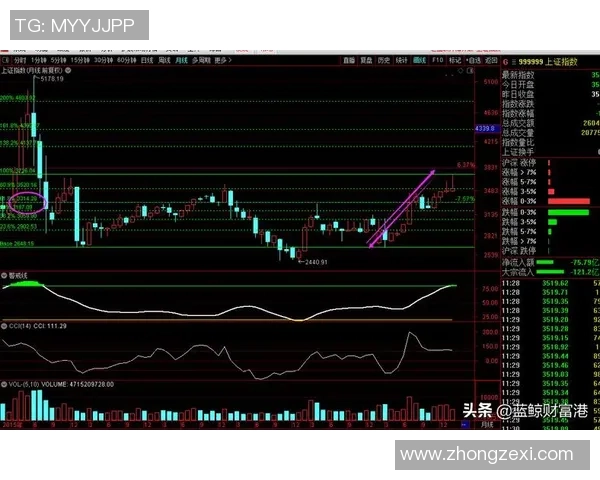Toggle the 画线 drawing tool button
Screen dimensions: 600x480
[x=419, y=60]
